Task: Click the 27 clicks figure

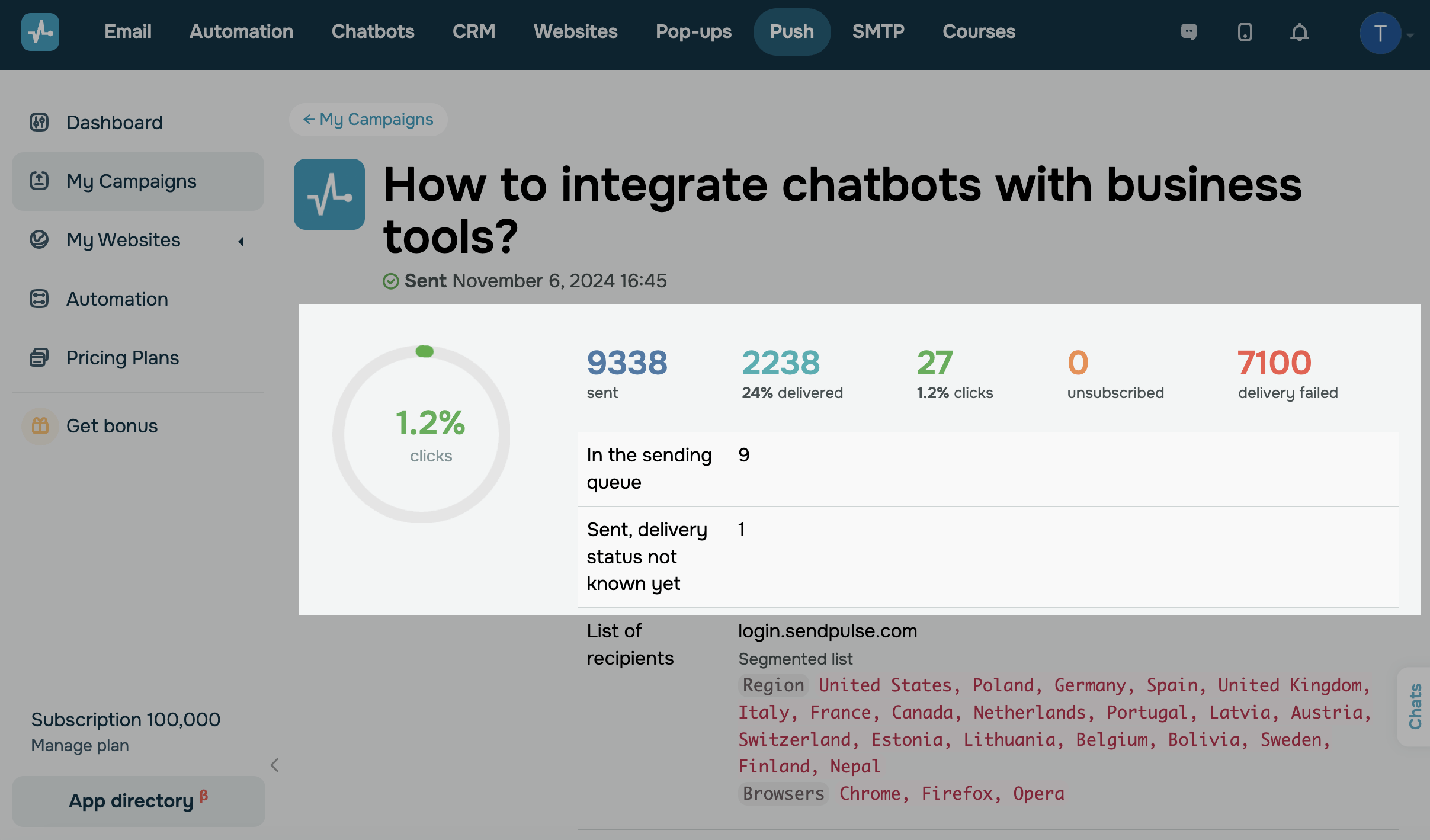Action: coord(935,363)
